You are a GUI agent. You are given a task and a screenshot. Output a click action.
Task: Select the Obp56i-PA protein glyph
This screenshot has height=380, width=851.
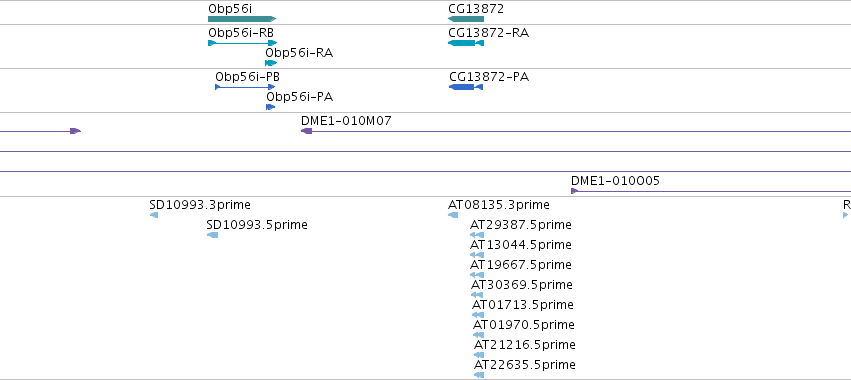coord(271,107)
